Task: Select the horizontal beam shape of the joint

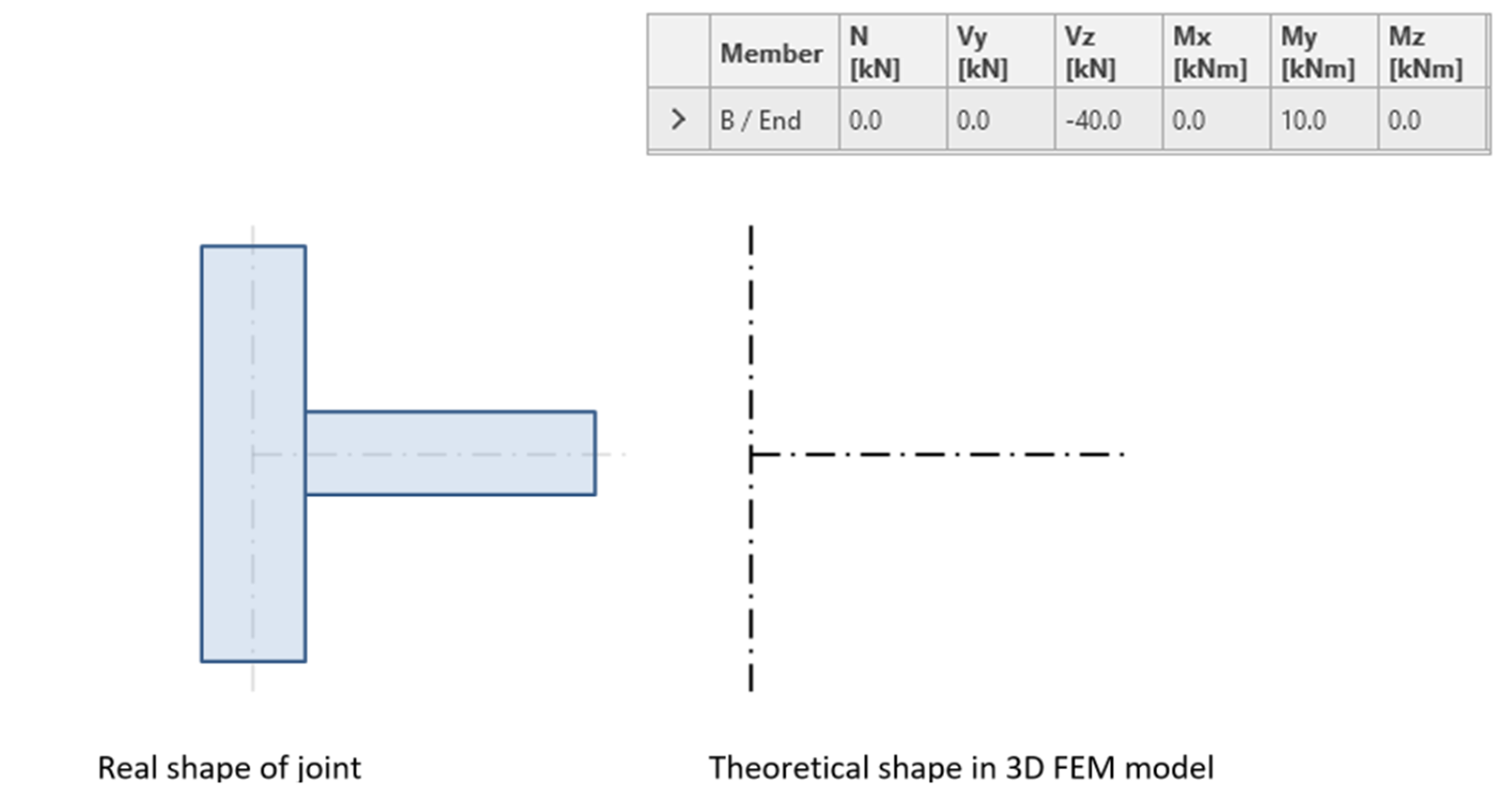Action: click(449, 453)
